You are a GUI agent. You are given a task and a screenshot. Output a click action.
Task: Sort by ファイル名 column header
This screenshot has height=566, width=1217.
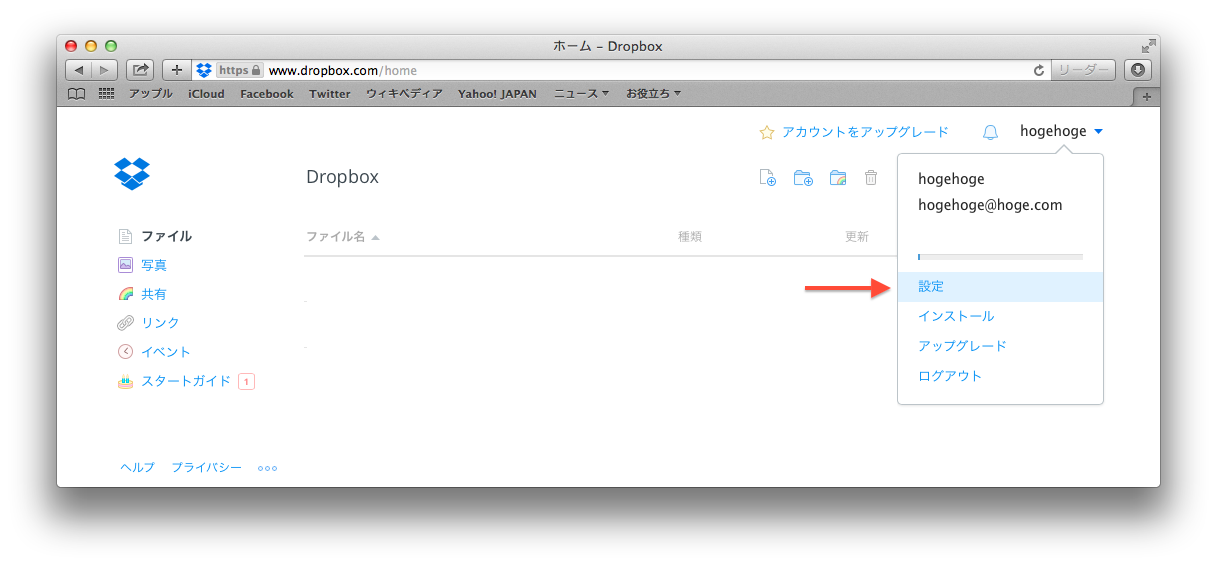pos(342,237)
